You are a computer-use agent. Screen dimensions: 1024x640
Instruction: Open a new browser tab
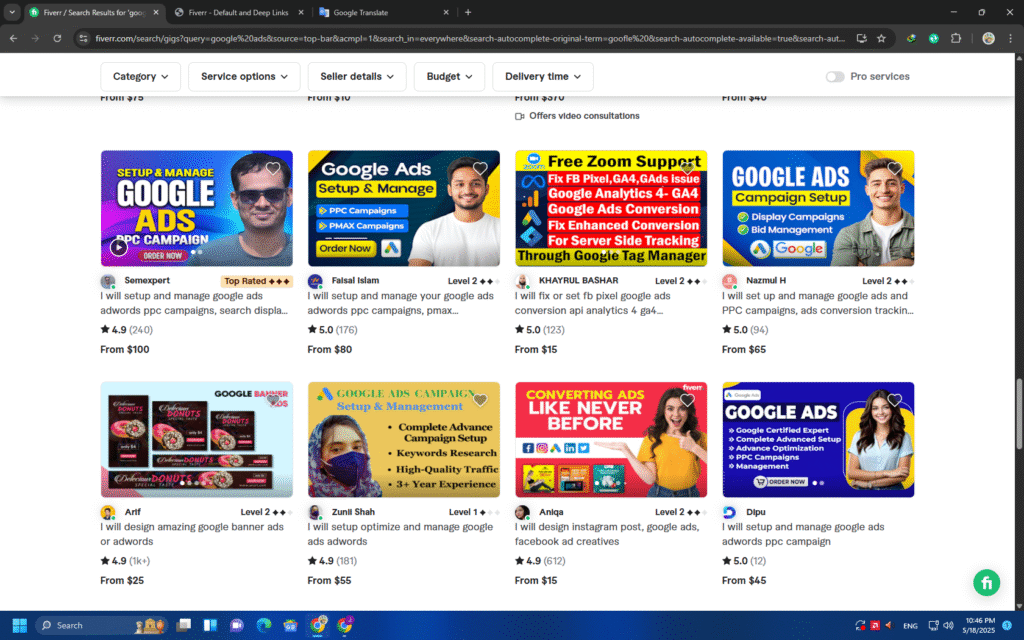click(468, 12)
